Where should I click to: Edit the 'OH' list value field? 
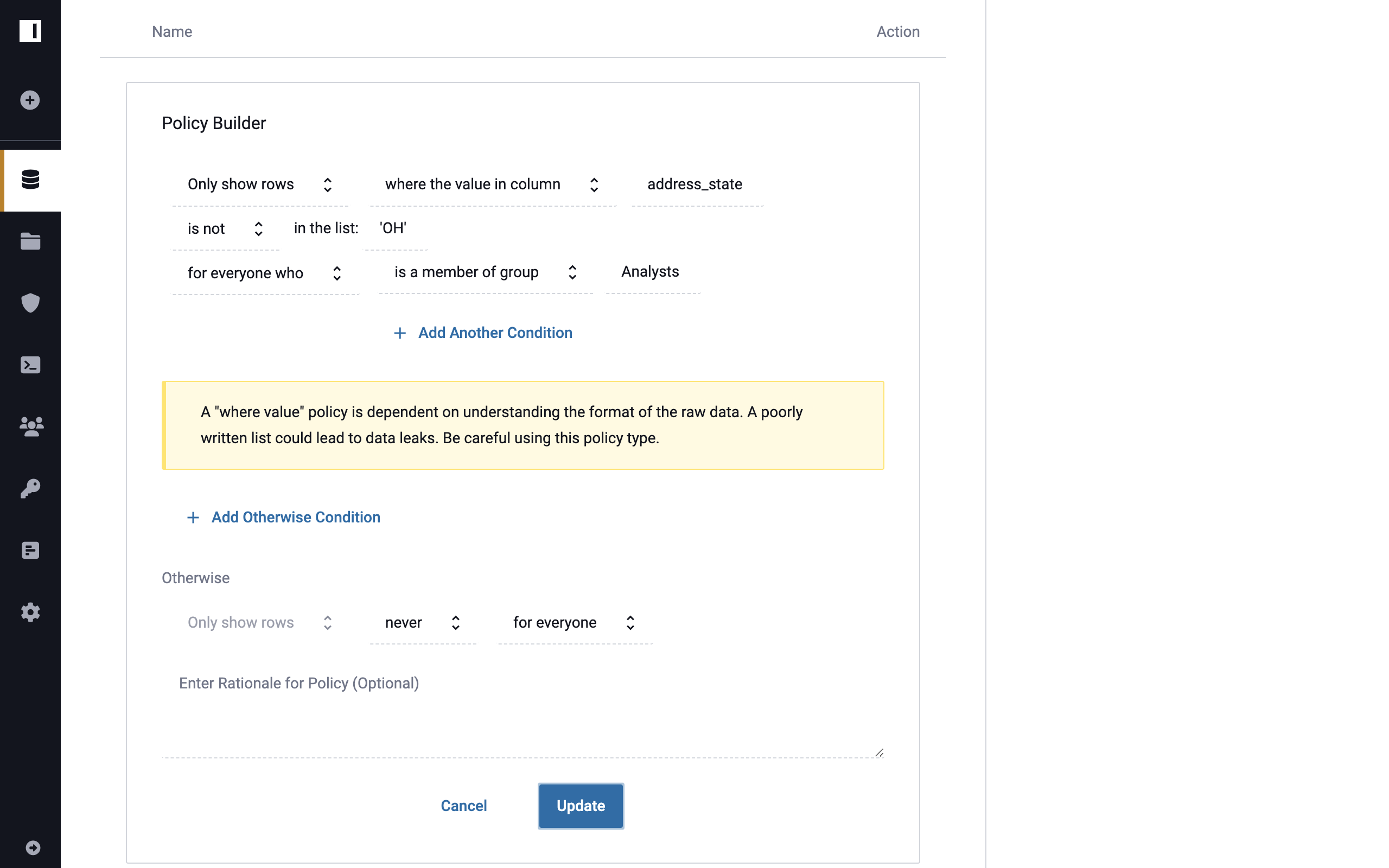pyautogui.click(x=396, y=228)
